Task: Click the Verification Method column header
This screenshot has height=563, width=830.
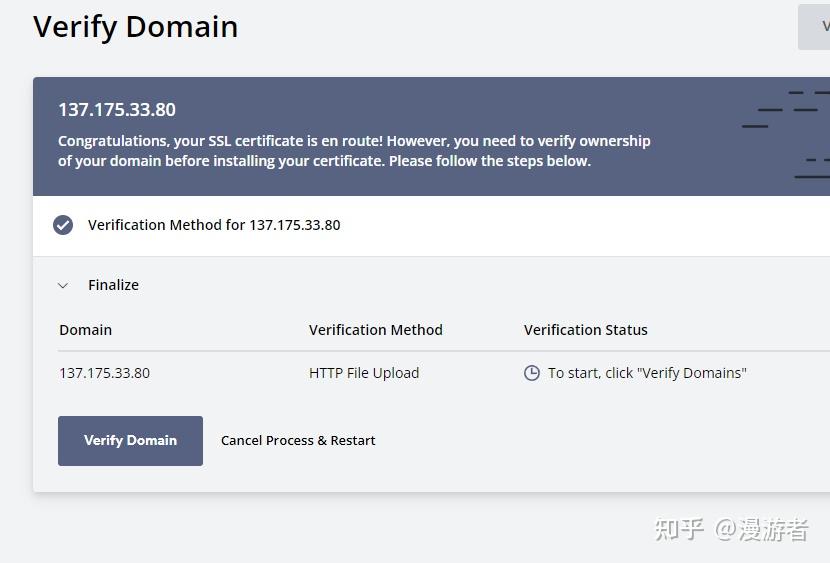Action: 375,330
